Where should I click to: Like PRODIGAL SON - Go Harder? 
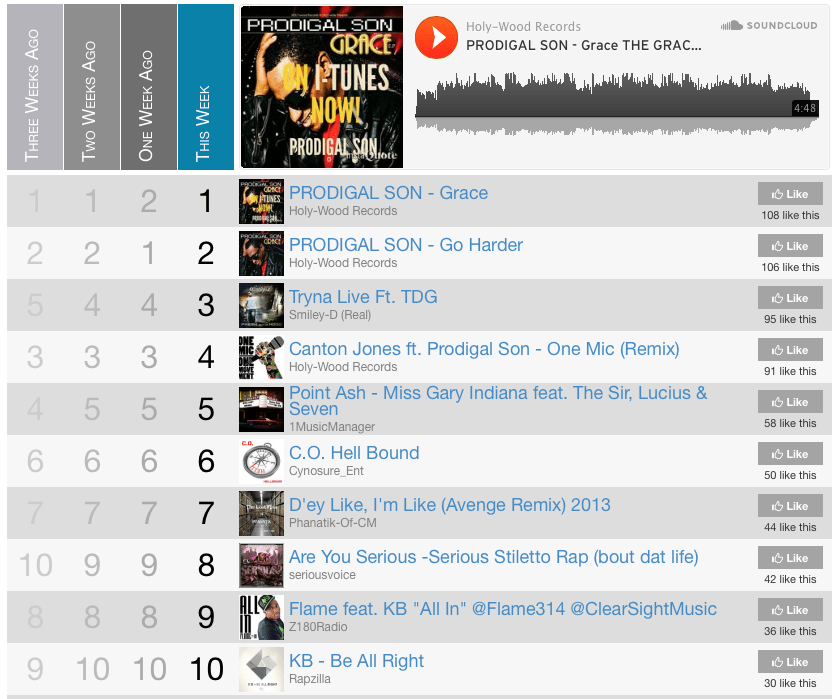click(790, 246)
